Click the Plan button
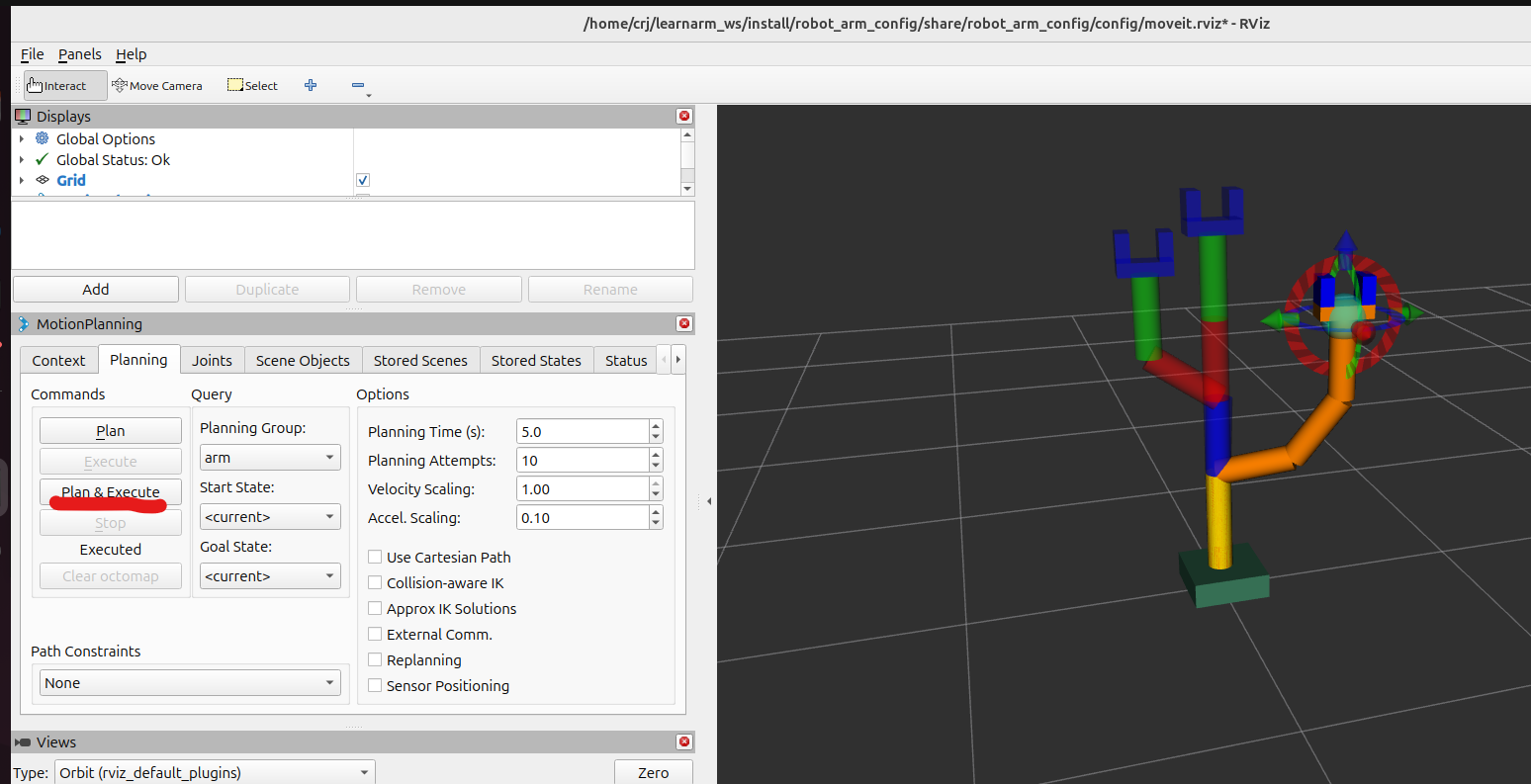 pos(111,430)
